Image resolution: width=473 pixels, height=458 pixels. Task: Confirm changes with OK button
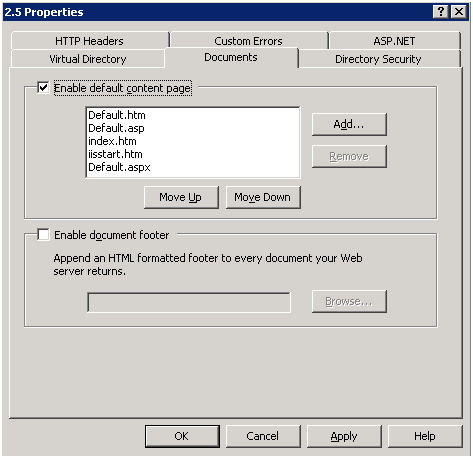coord(182,436)
